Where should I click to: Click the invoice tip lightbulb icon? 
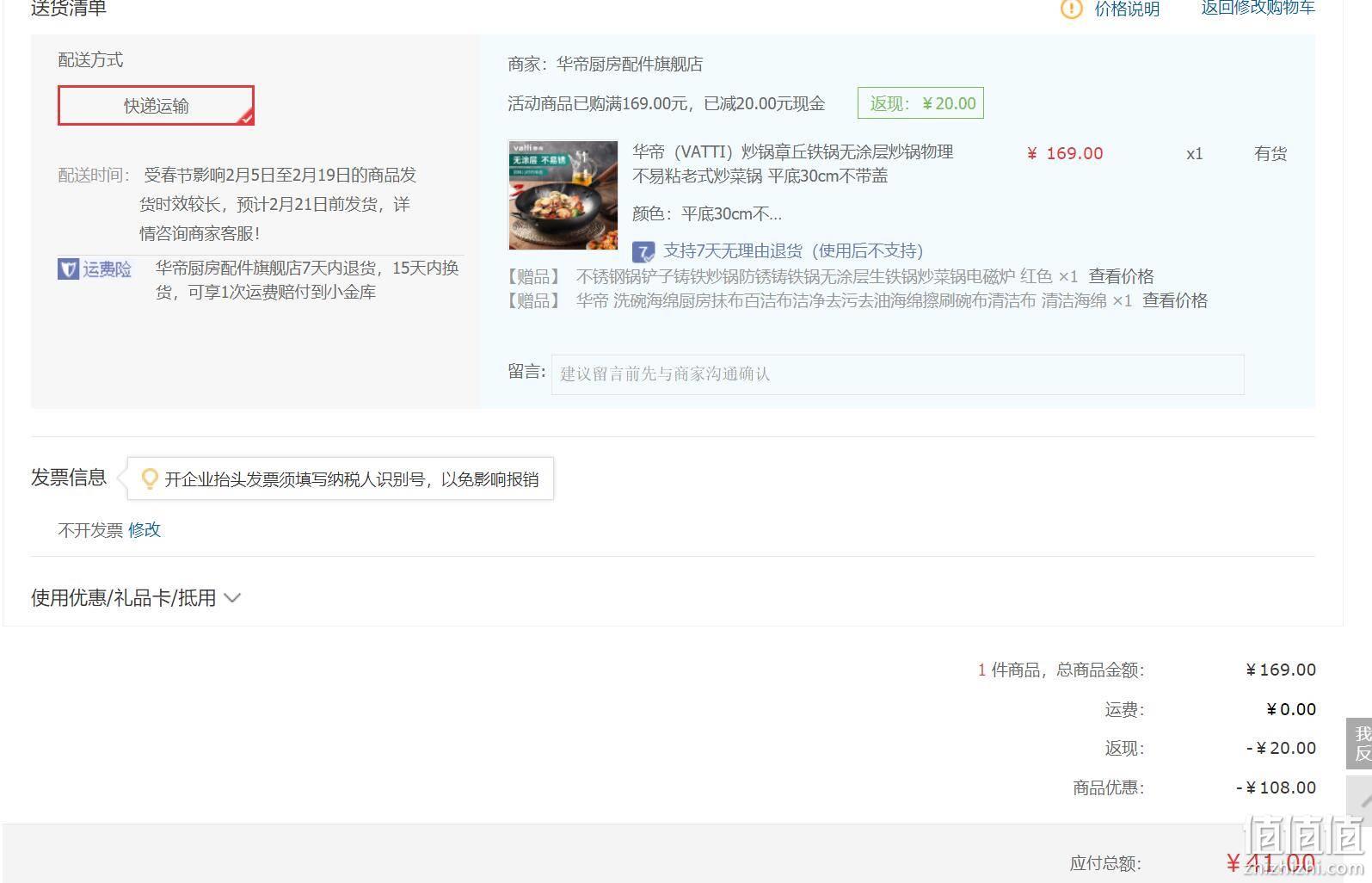point(149,479)
